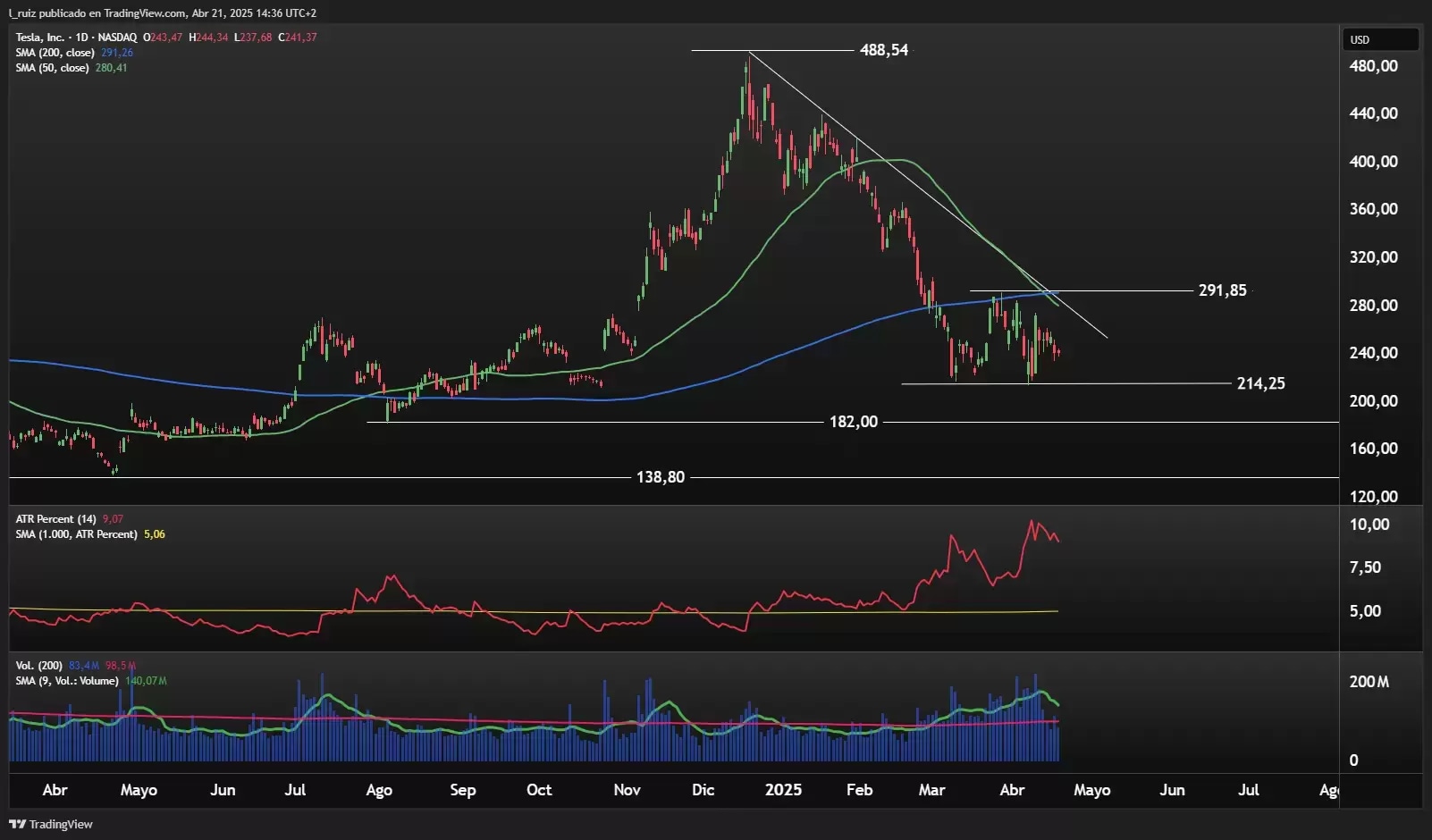Click the closing price value C241,37
Screen dimensions: 1432x840
298,38
